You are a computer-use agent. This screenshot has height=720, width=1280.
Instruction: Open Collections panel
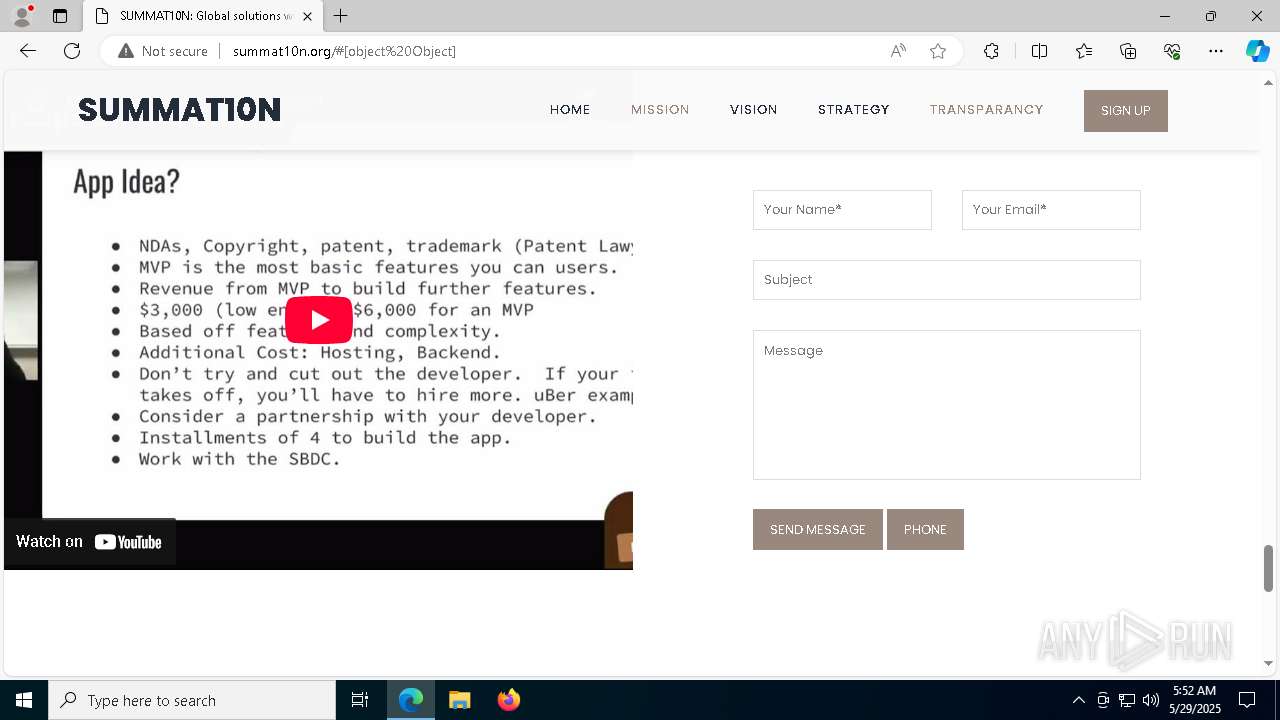point(1128,51)
